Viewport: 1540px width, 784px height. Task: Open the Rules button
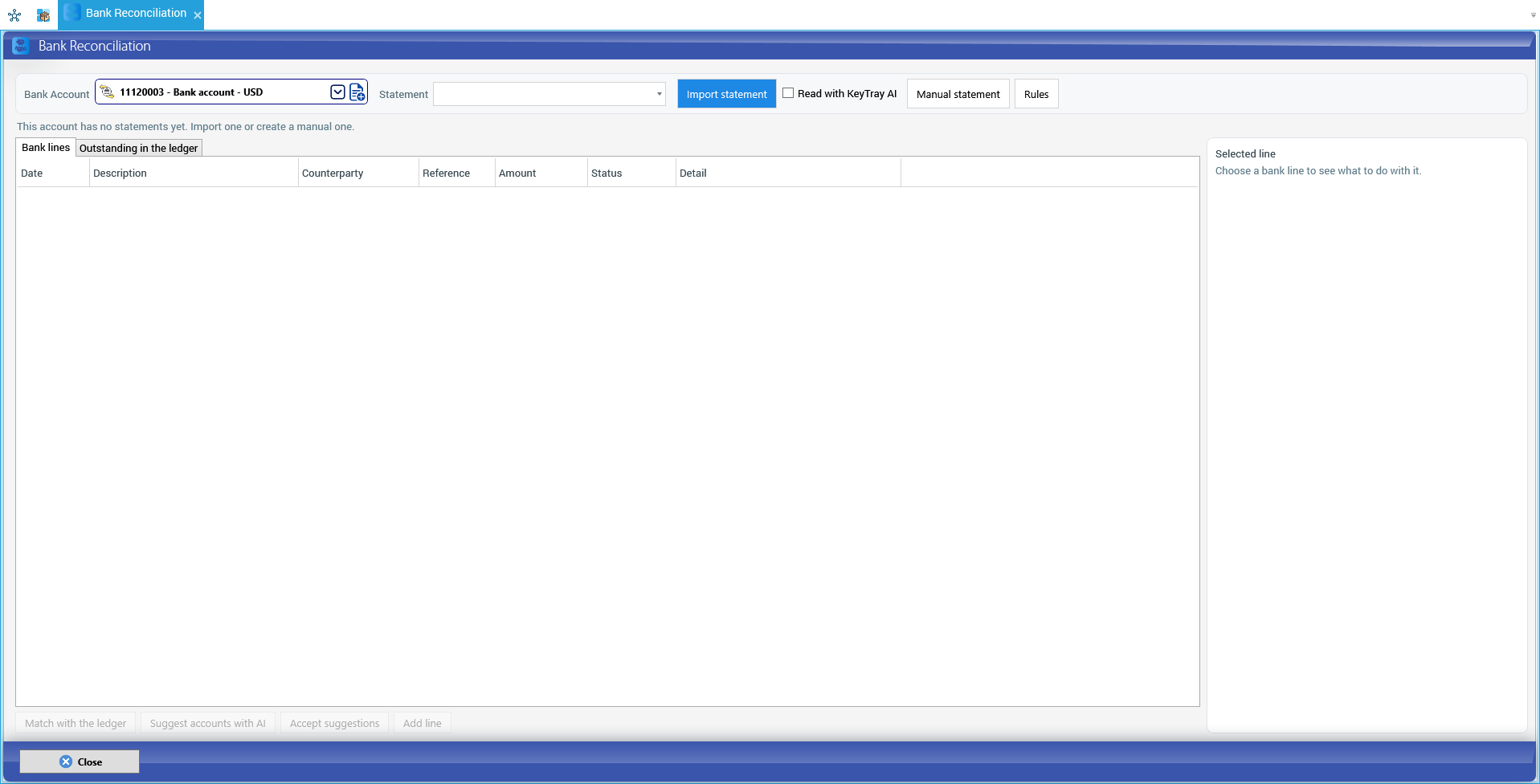(x=1036, y=94)
